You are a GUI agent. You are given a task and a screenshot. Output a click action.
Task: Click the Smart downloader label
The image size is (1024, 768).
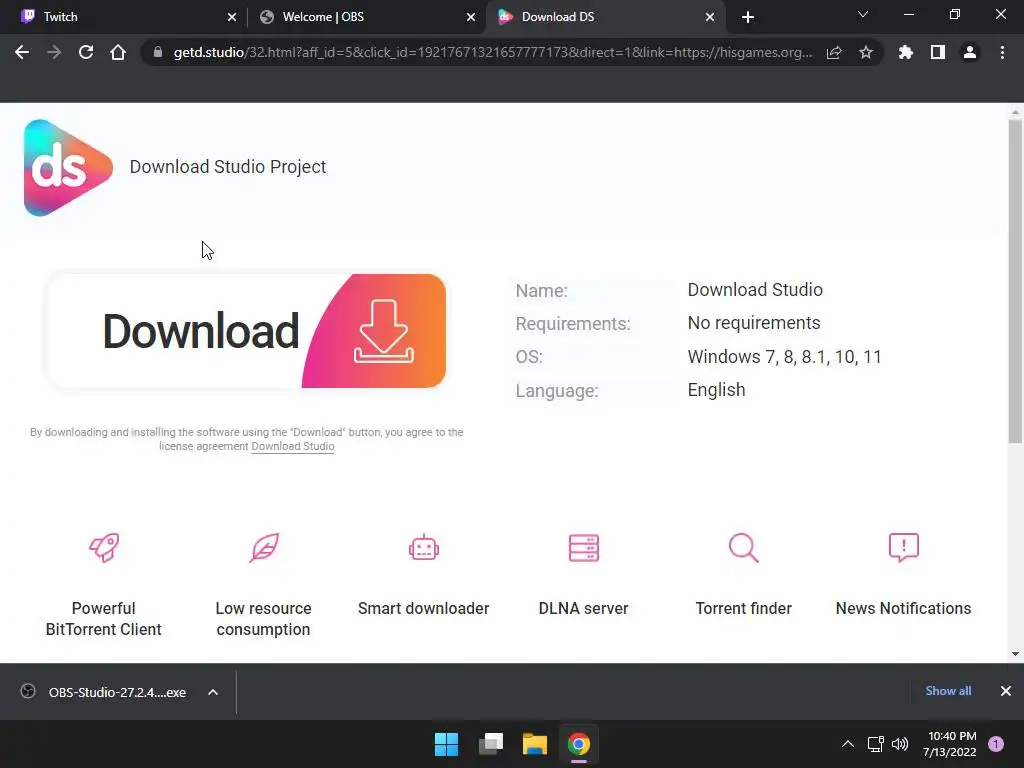click(423, 609)
